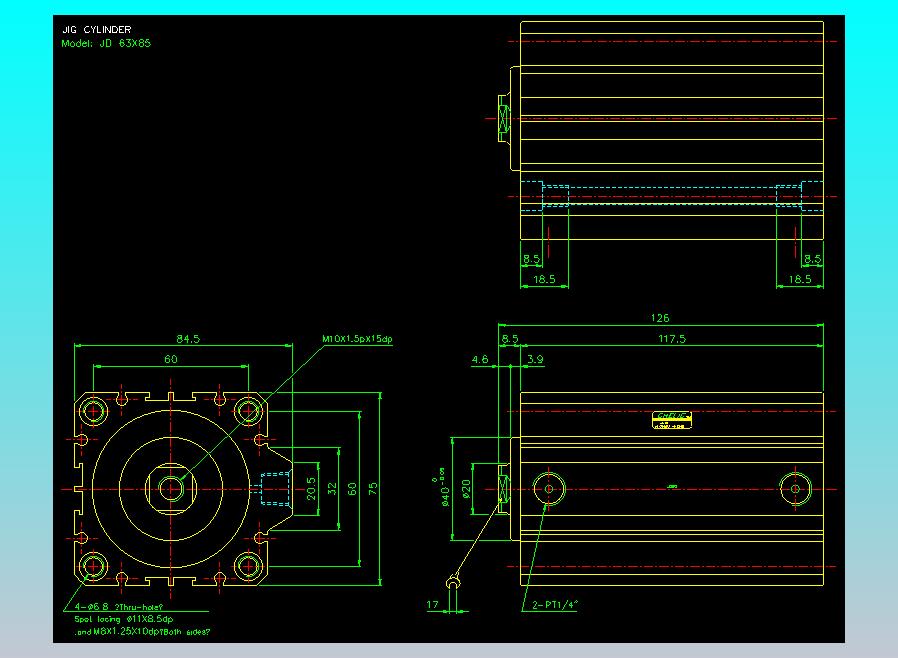The width and height of the screenshot is (898, 658).
Task: Click the "ø20" rod diameter text
Action: coord(466,488)
